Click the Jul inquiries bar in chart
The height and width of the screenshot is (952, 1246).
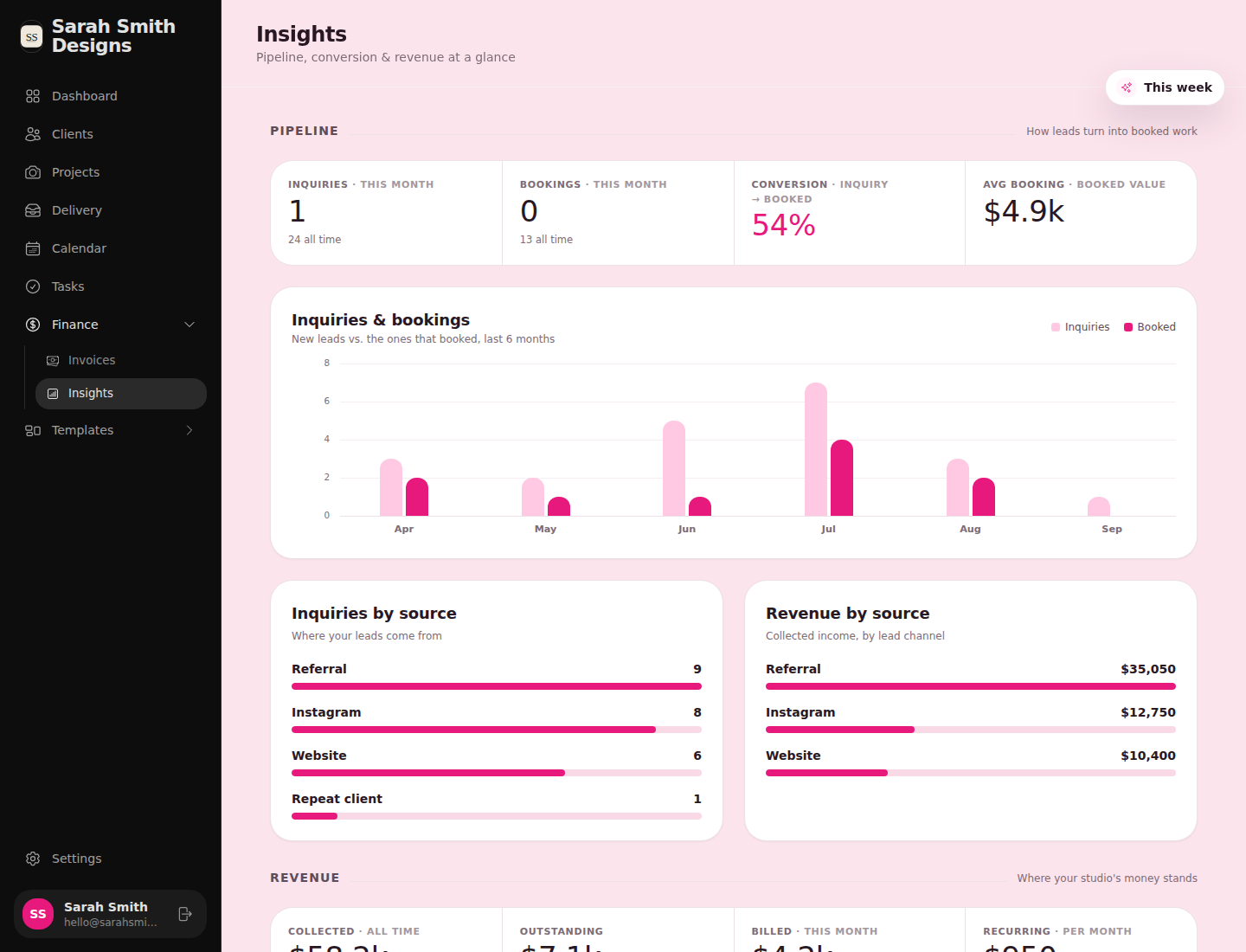click(816, 449)
